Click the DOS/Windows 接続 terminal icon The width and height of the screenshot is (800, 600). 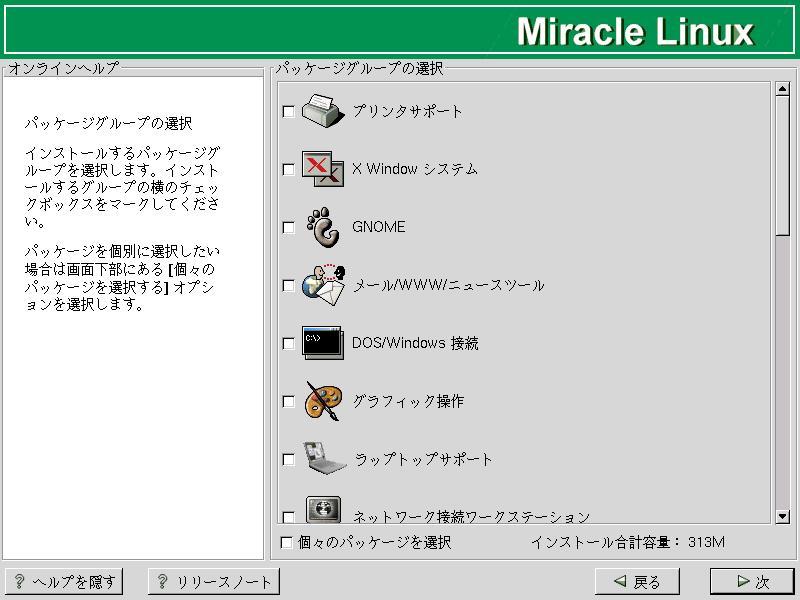click(322, 343)
